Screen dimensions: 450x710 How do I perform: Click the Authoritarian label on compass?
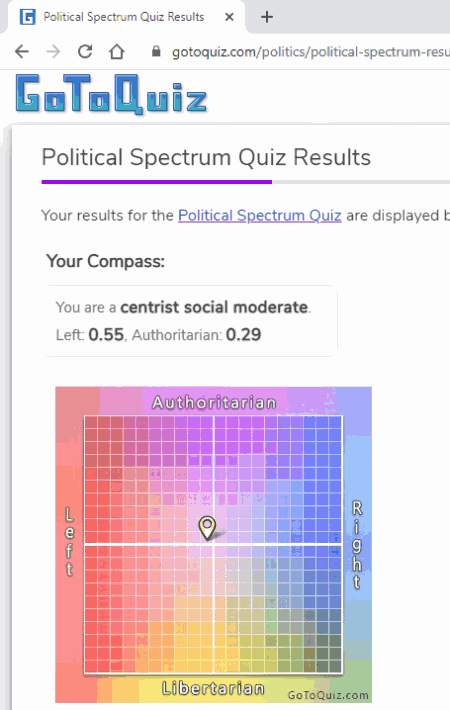point(214,402)
